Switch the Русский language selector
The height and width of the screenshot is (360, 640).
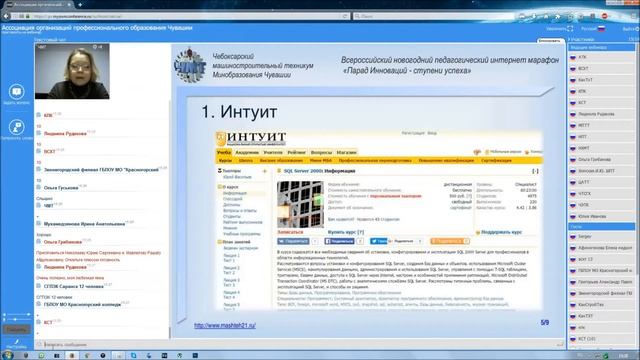tap(593, 29)
